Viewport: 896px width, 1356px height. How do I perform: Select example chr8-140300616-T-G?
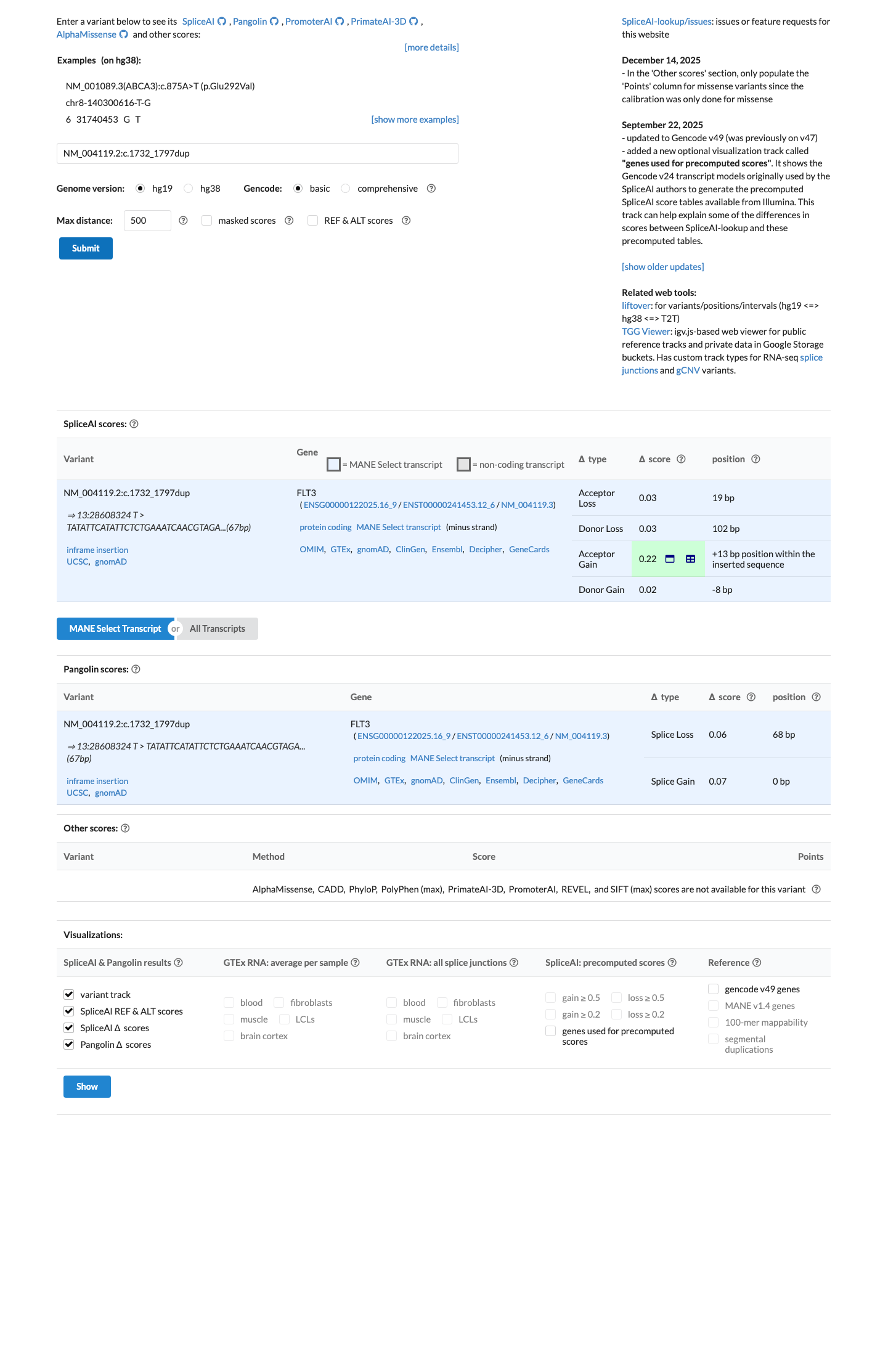pos(108,103)
